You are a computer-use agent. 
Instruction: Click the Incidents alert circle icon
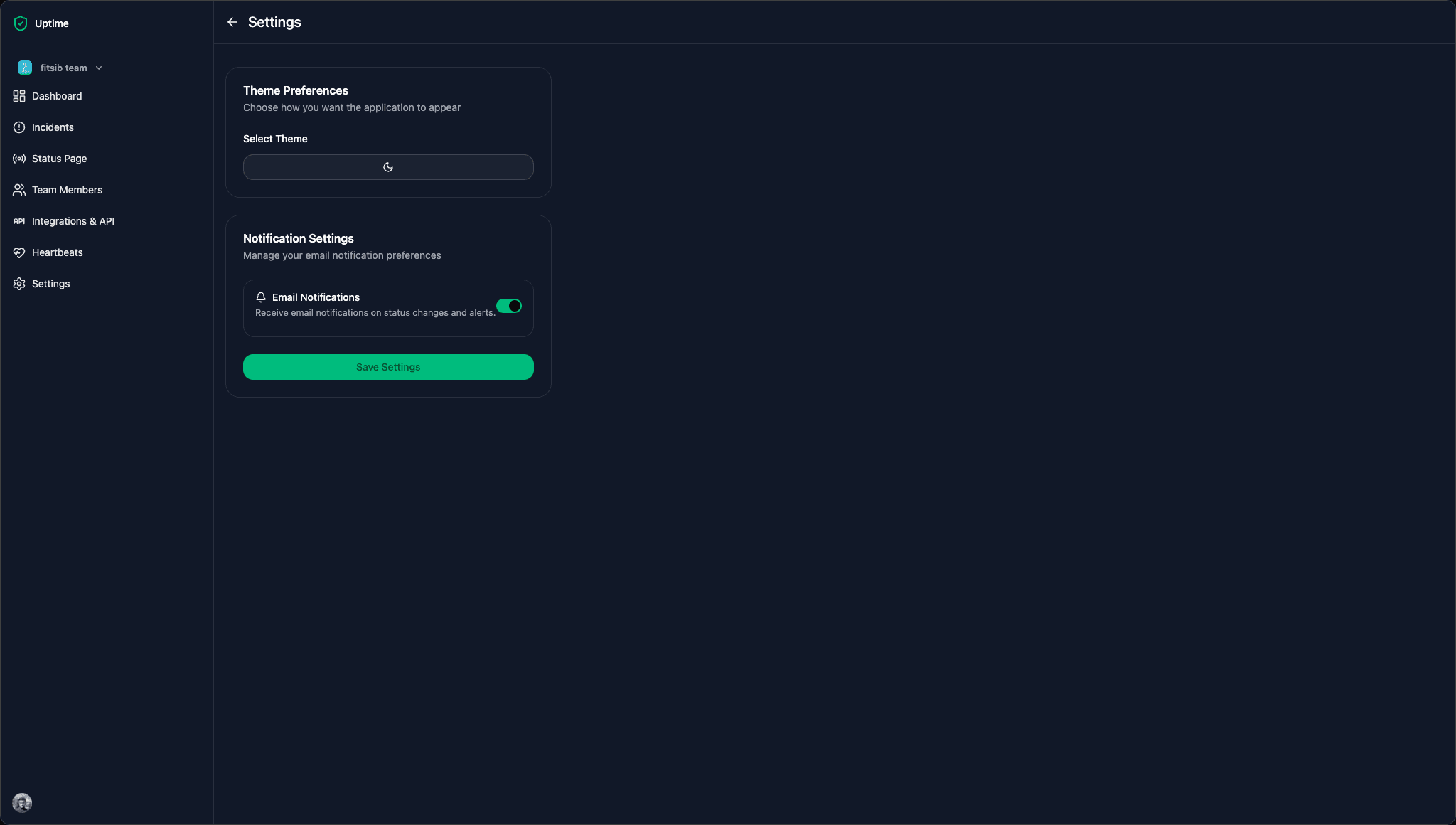19,127
